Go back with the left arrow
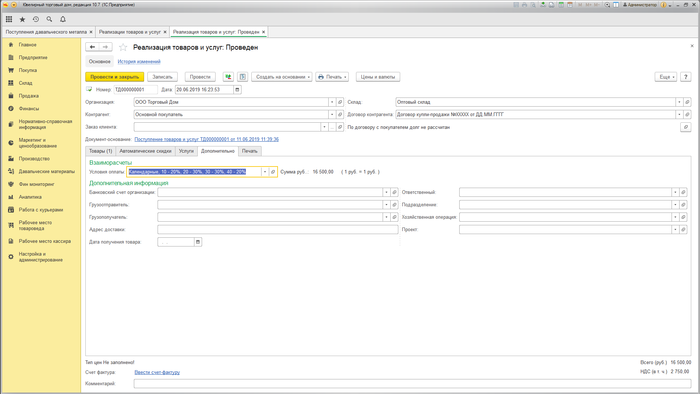Viewport: 700px width, 394px height. (92, 47)
